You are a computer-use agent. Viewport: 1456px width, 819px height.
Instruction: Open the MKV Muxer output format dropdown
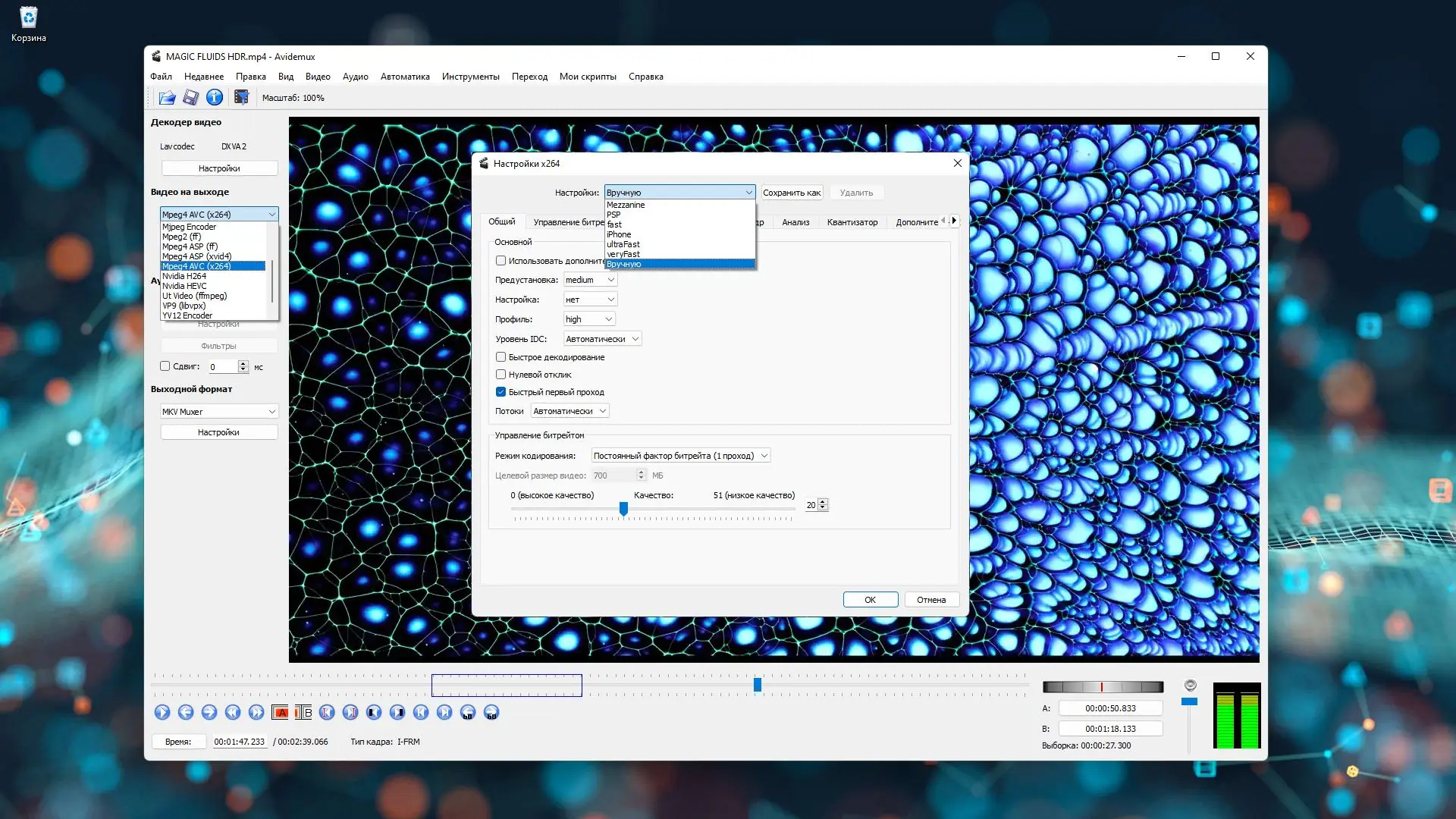tap(218, 412)
